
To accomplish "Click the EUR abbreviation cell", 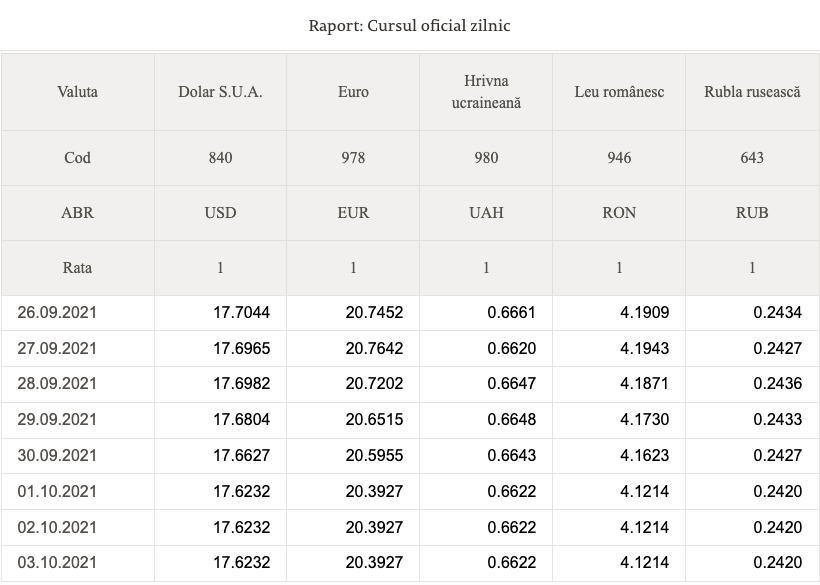I will (x=353, y=213).
